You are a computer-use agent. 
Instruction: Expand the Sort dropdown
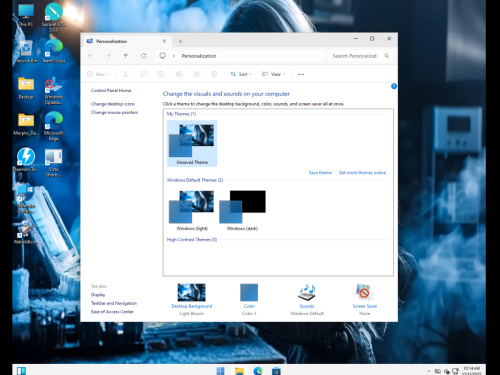pos(241,74)
